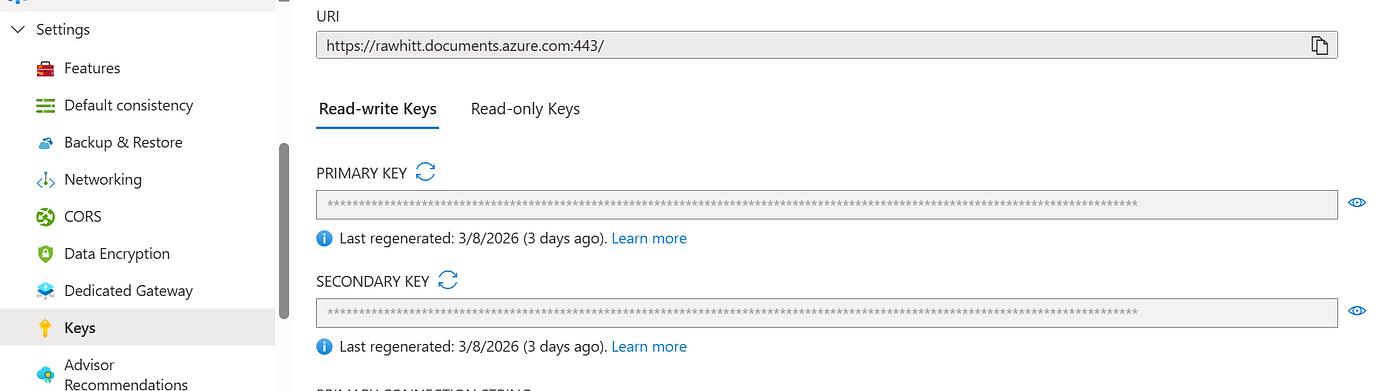Open Learn more under primary key

[x=649, y=238]
